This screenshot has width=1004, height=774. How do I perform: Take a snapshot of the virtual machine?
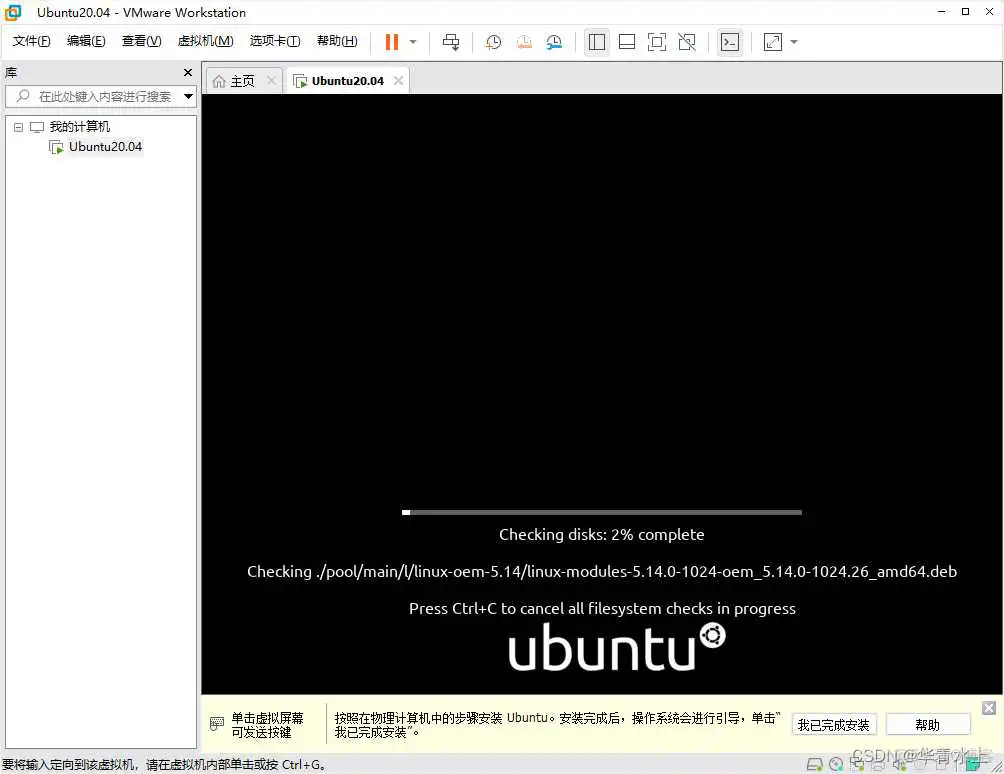(x=492, y=42)
